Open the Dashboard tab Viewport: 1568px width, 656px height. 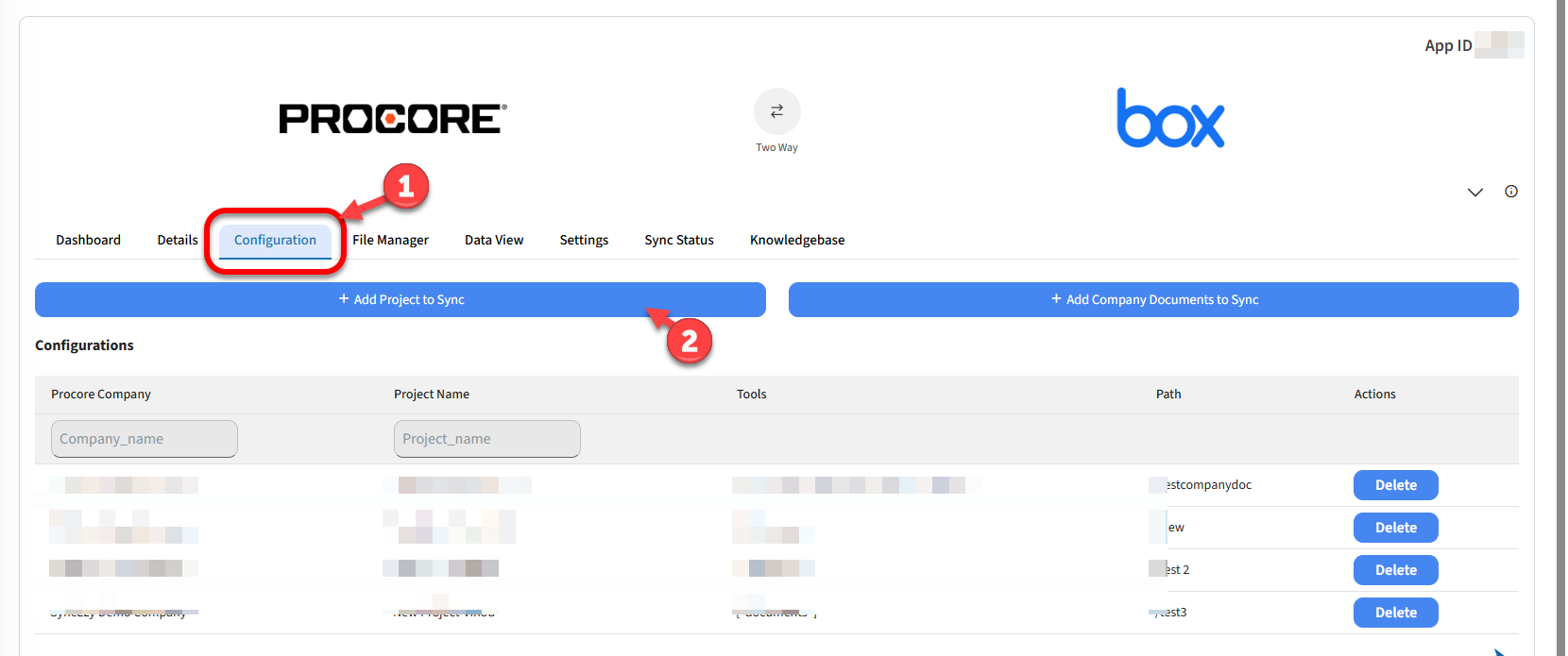click(88, 240)
